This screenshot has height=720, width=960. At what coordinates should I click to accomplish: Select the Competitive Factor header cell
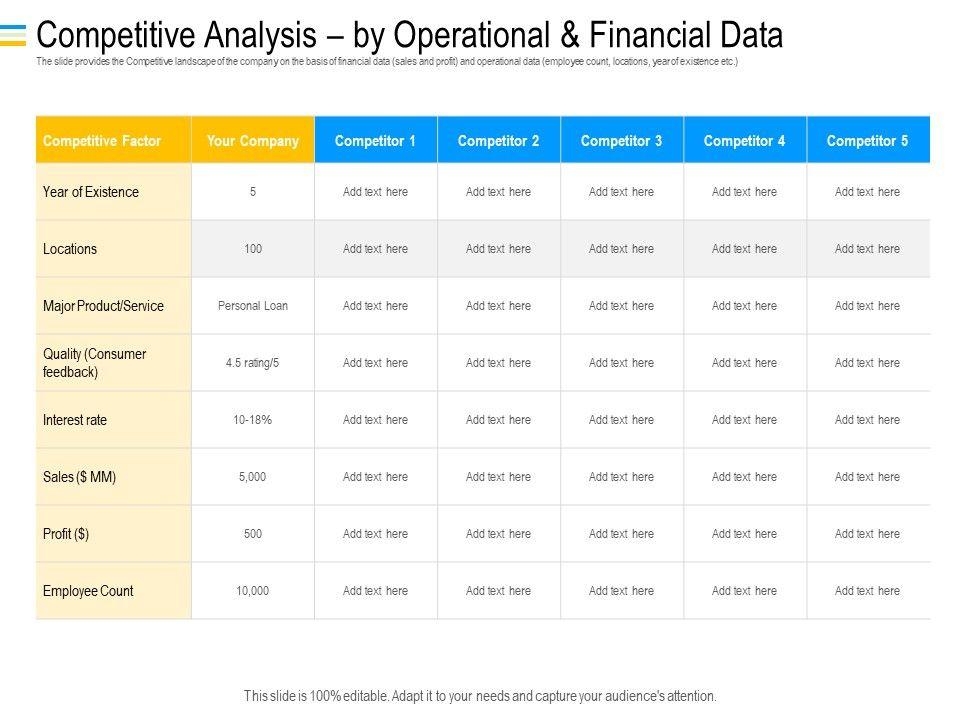point(102,141)
